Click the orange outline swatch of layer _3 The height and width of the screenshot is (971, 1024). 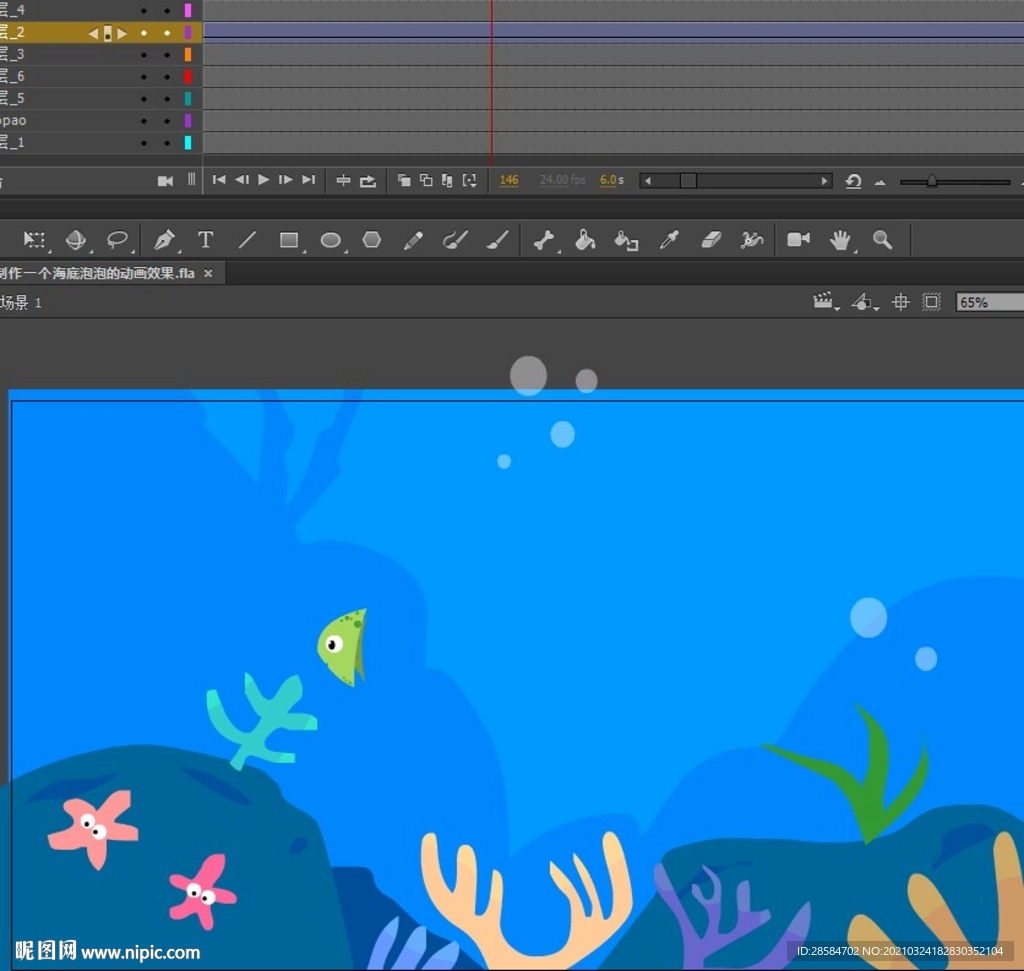[188, 55]
